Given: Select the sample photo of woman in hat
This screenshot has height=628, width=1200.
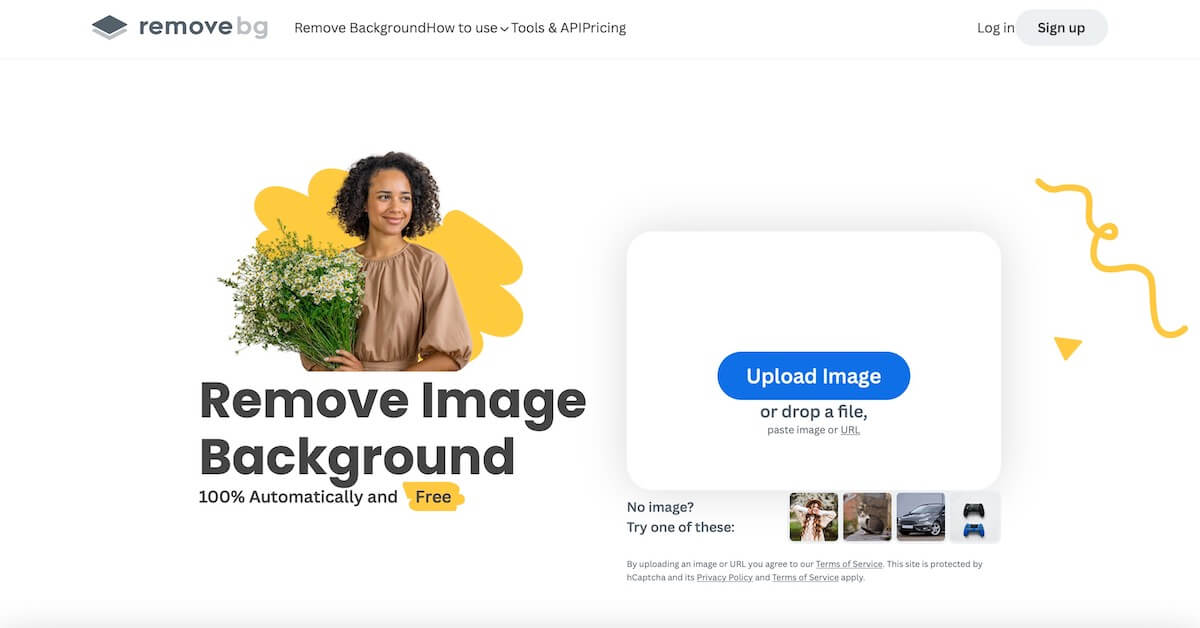Looking at the screenshot, I should (x=813, y=517).
